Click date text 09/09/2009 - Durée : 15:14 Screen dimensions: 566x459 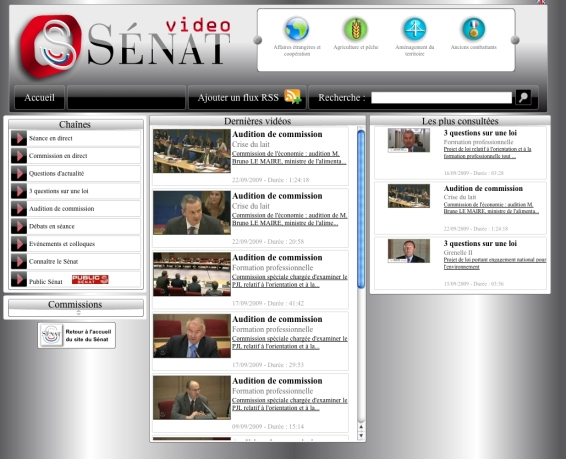click(x=268, y=427)
